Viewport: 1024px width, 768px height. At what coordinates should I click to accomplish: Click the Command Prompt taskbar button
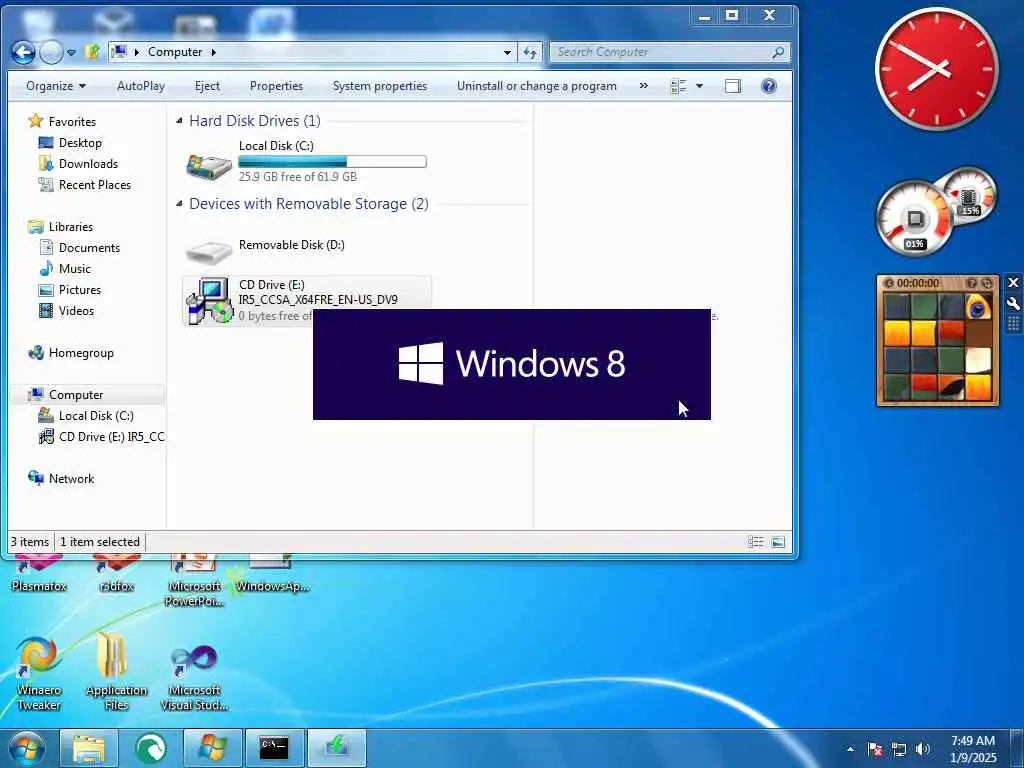[274, 748]
